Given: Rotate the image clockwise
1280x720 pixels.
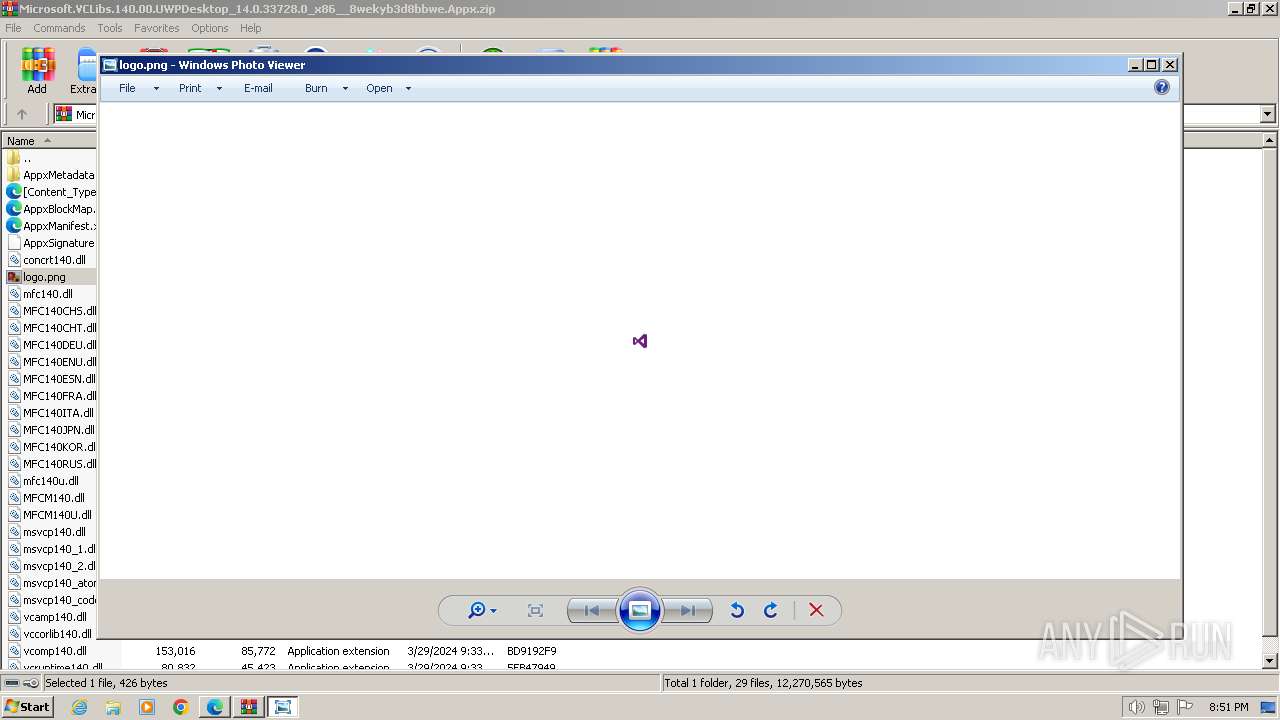Looking at the screenshot, I should pos(771,610).
